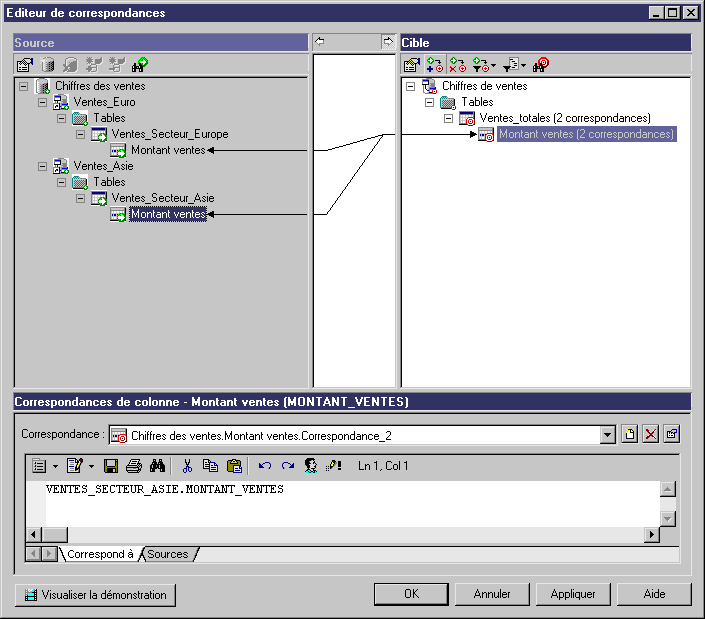Click the add data source icon
705x619 pixels.
pos(47,65)
